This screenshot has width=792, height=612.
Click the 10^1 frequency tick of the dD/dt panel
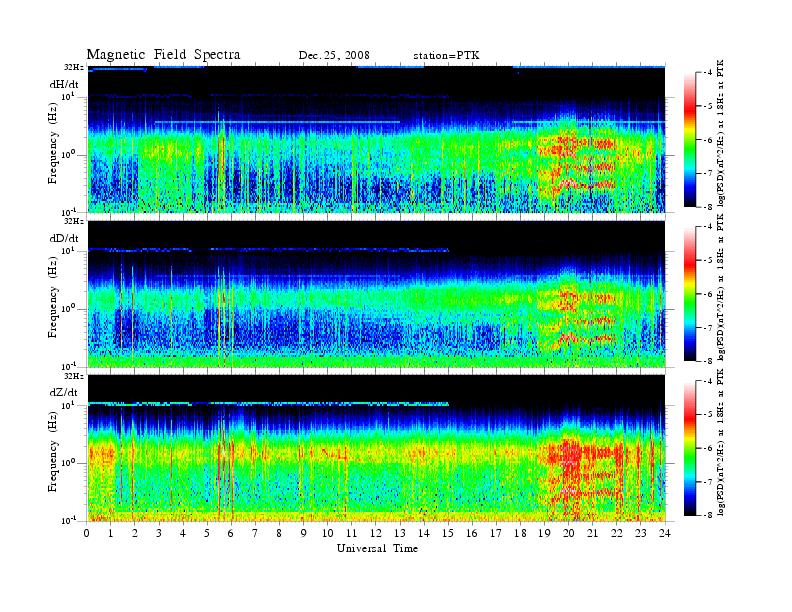(68, 250)
